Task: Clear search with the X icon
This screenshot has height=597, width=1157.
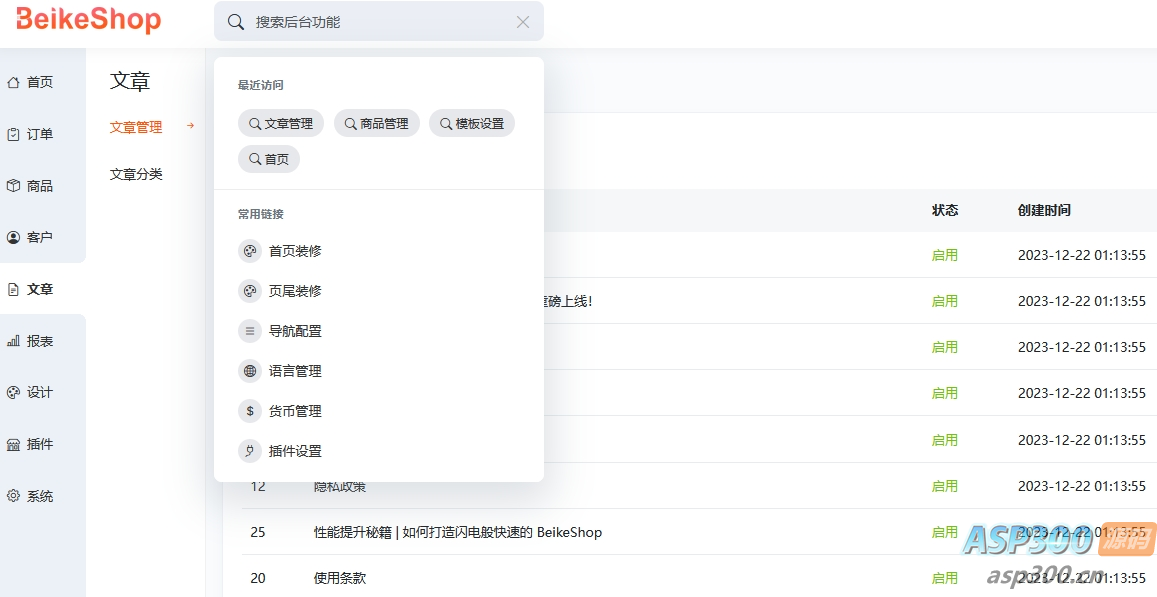Action: [x=523, y=22]
